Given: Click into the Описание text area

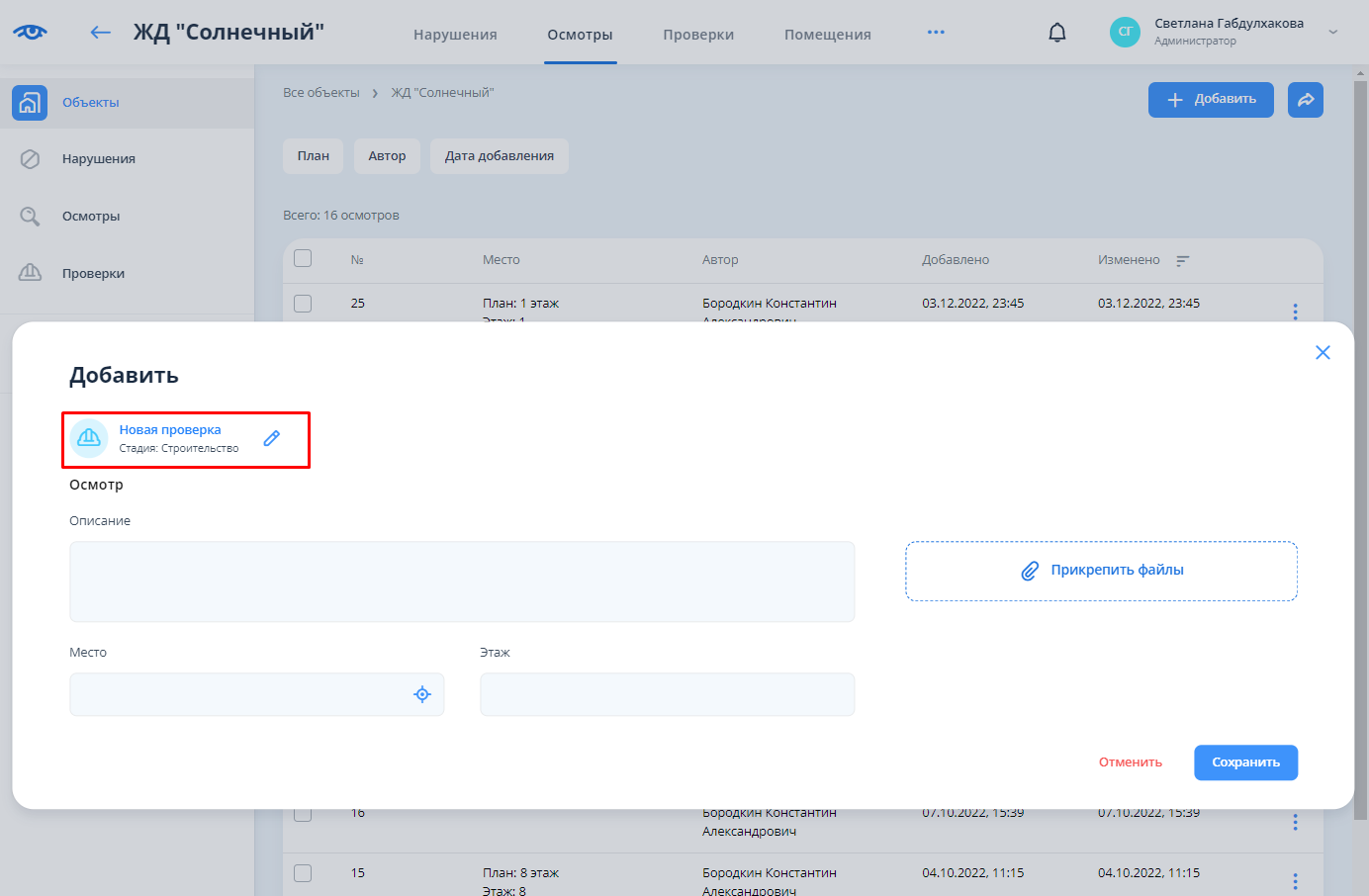Looking at the screenshot, I should (x=462, y=582).
